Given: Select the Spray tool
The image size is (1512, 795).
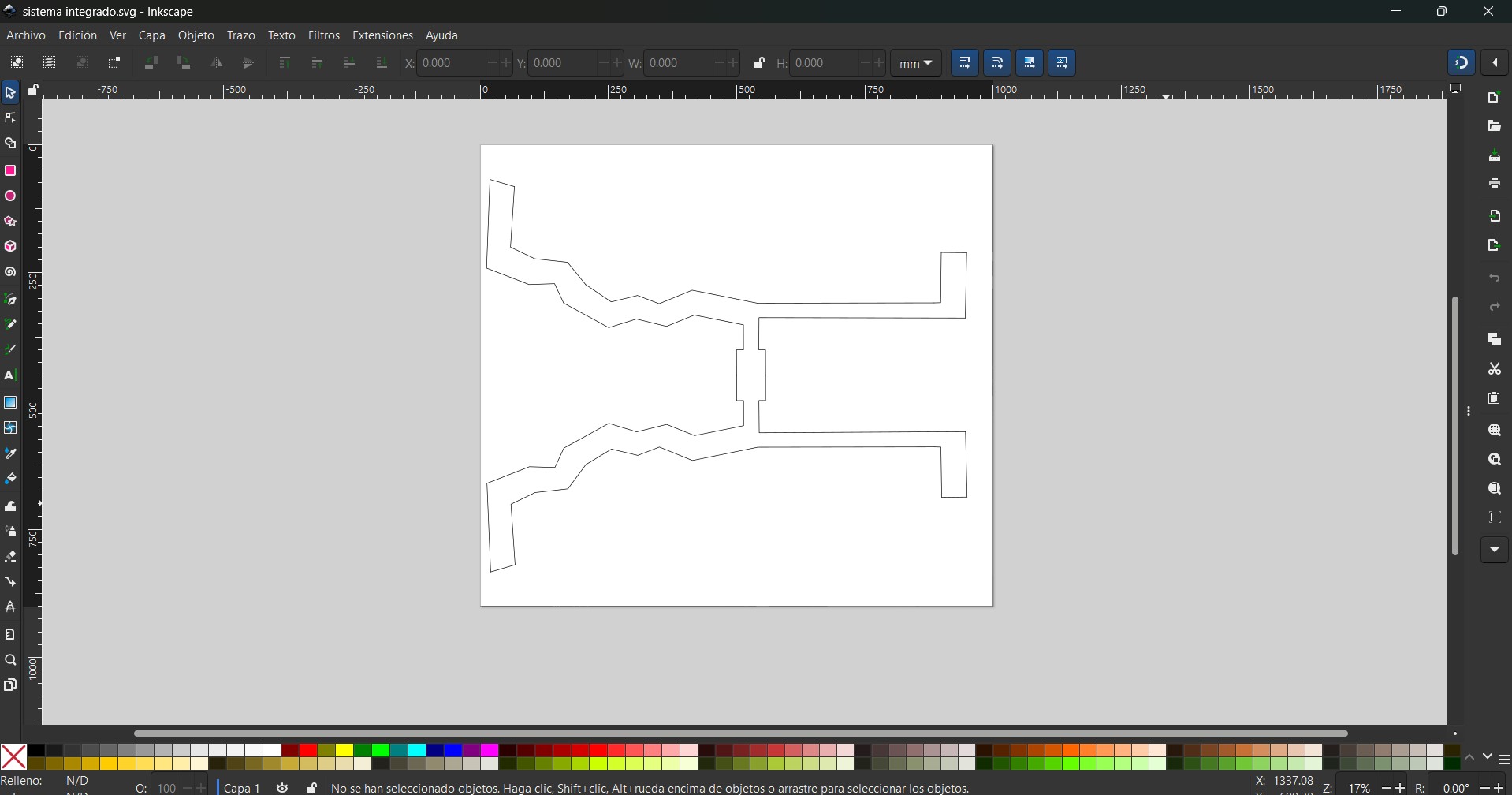Looking at the screenshot, I should tap(10, 531).
